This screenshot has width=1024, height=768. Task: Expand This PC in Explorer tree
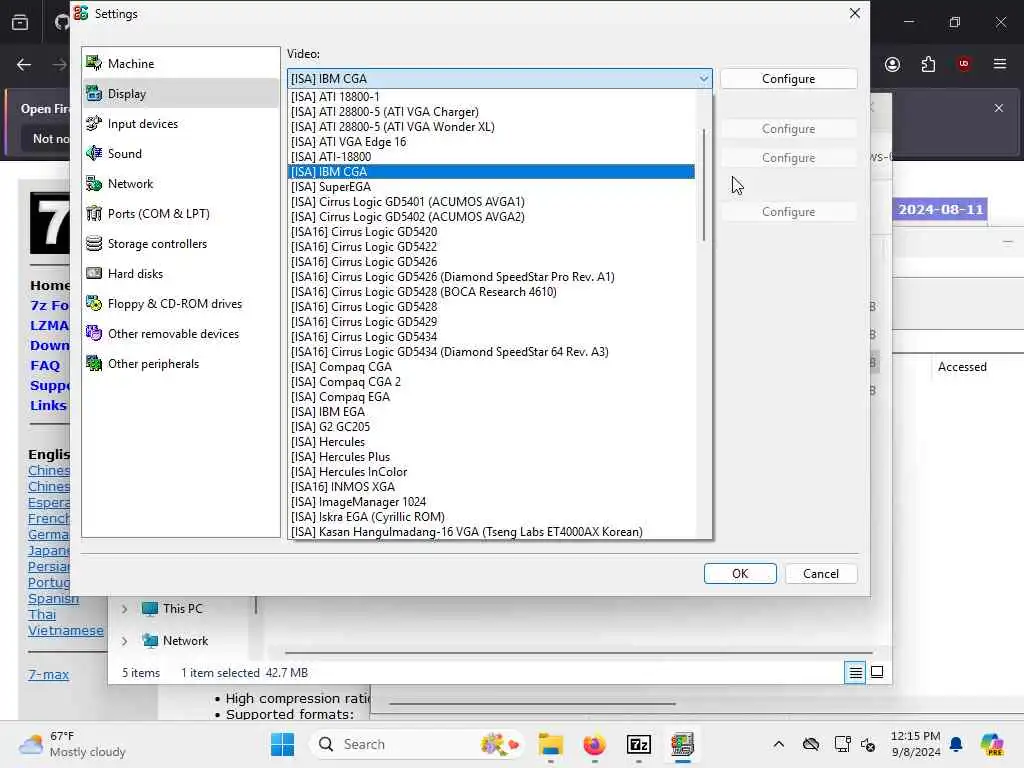(124, 609)
